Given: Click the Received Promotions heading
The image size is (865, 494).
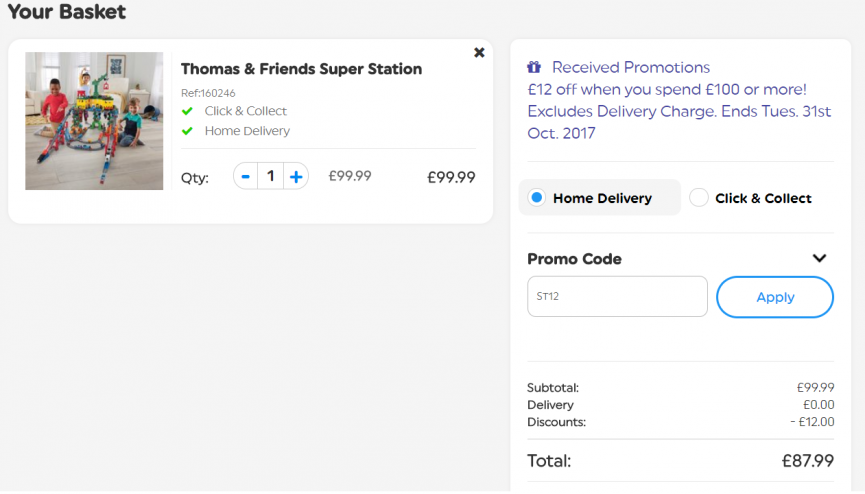Looking at the screenshot, I should [x=631, y=67].
